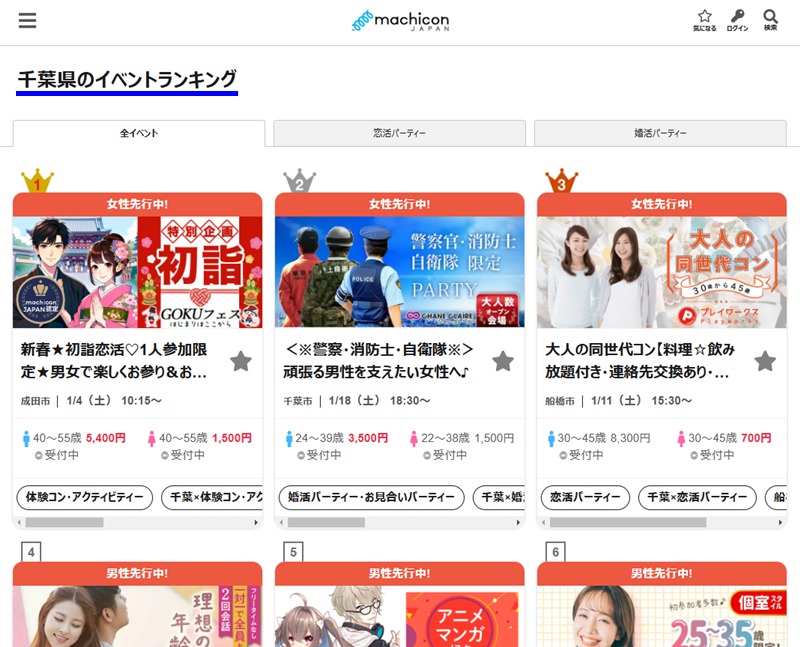Open the hamburger menu

(27, 21)
